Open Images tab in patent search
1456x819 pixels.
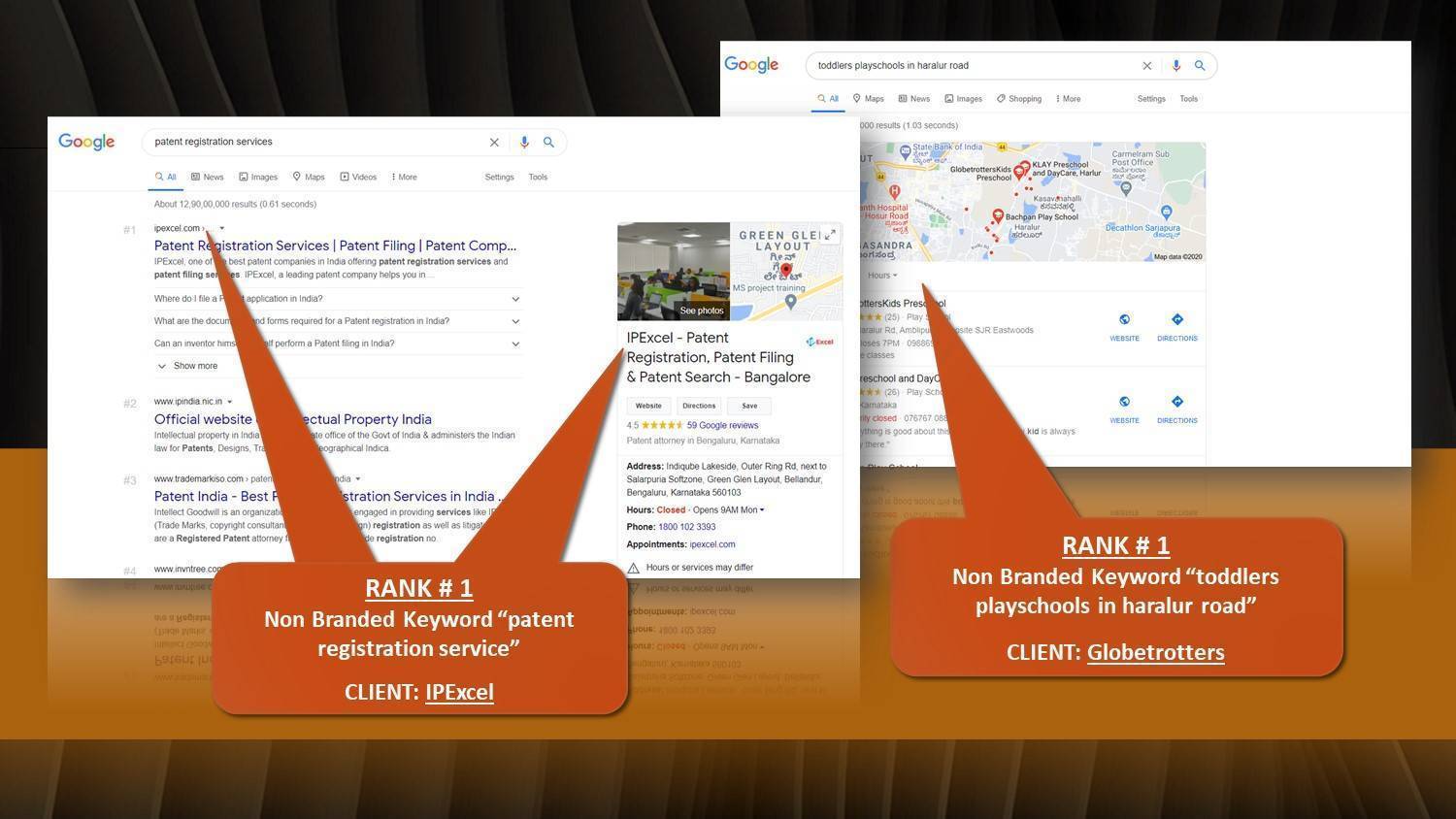[258, 177]
